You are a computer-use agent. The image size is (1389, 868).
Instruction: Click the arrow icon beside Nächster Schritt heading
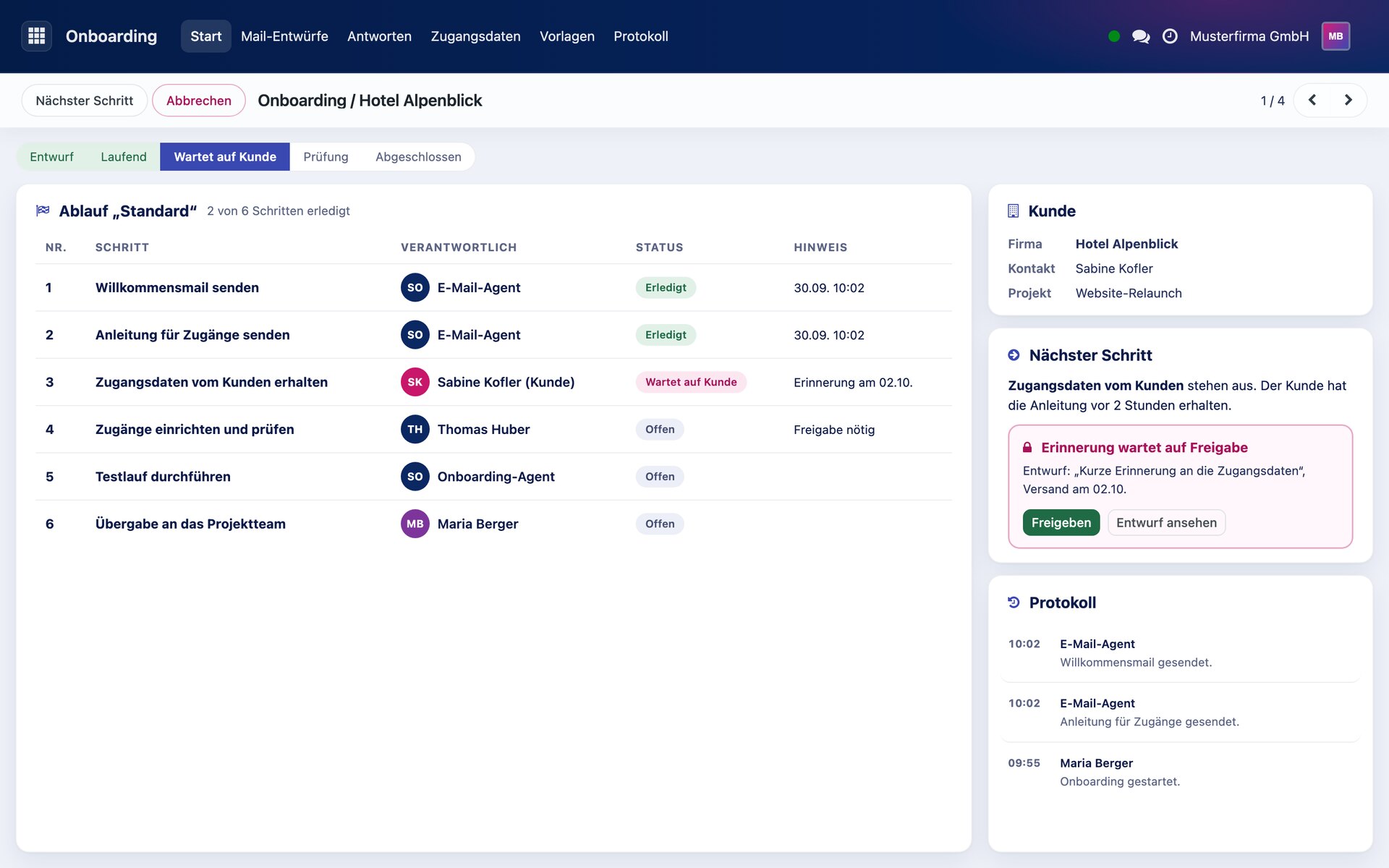pyautogui.click(x=1014, y=355)
